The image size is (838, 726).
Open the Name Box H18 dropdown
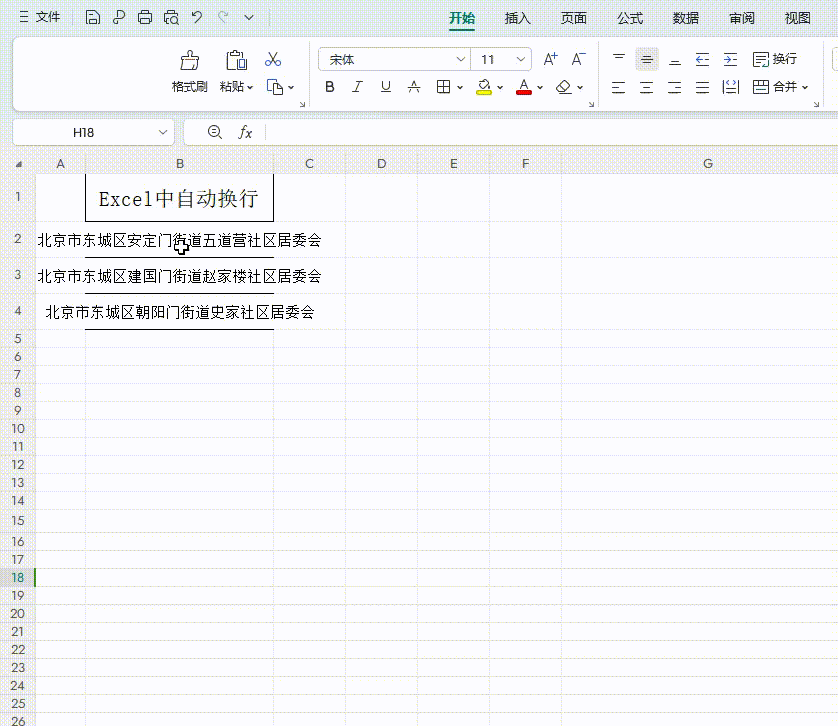[163, 132]
